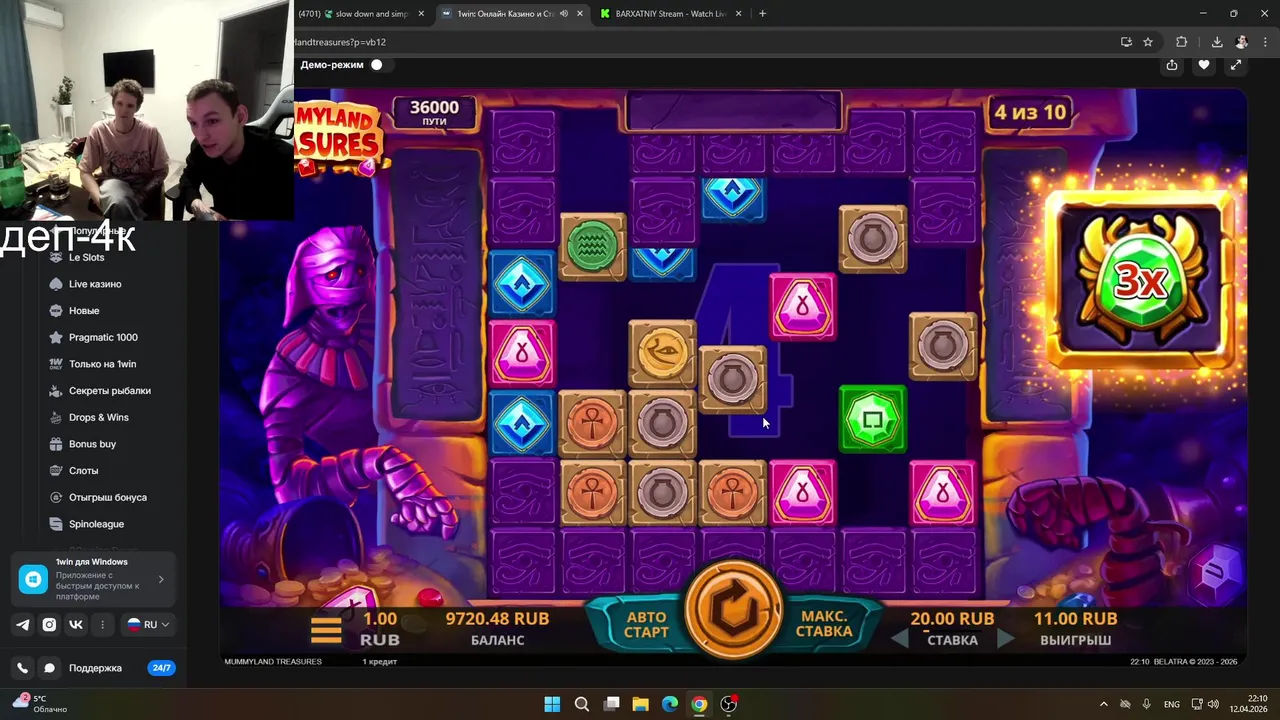This screenshot has width=1280, height=720.
Task: Open the Telegram social link
Action: pos(23,624)
